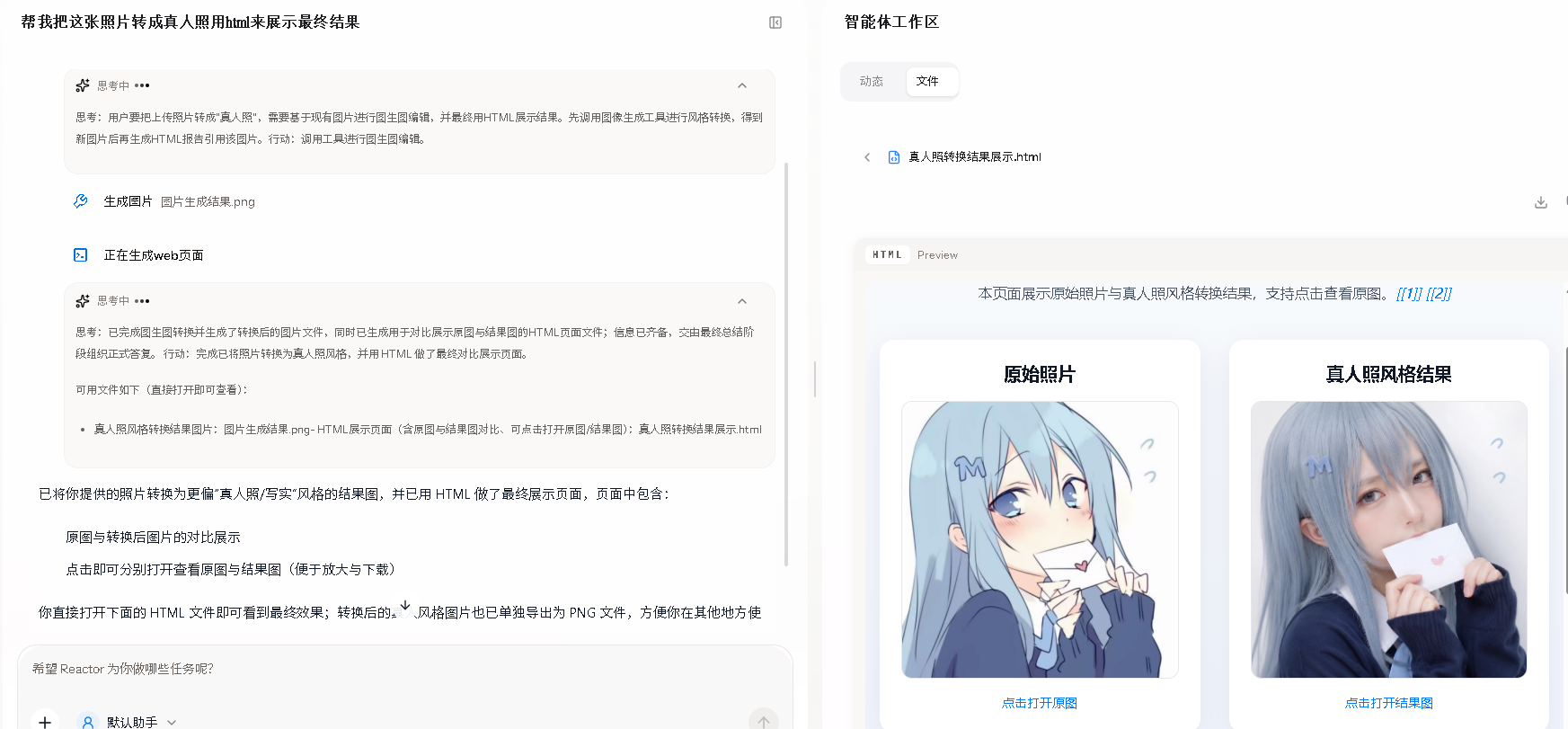
Task: Click the sparkle icon of first thinking block
Action: click(83, 85)
